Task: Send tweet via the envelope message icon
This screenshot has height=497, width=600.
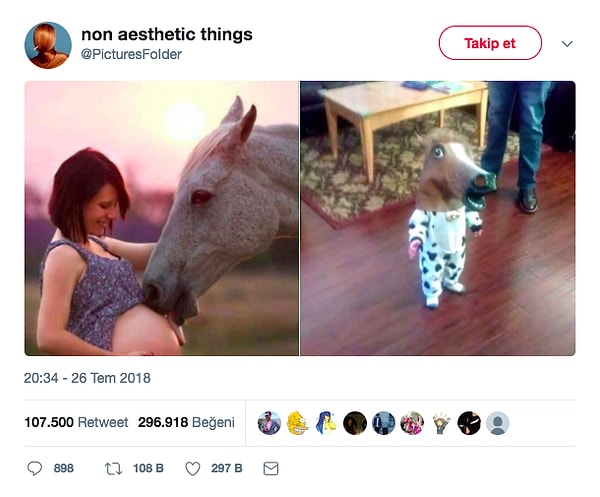Action: pos(270,468)
